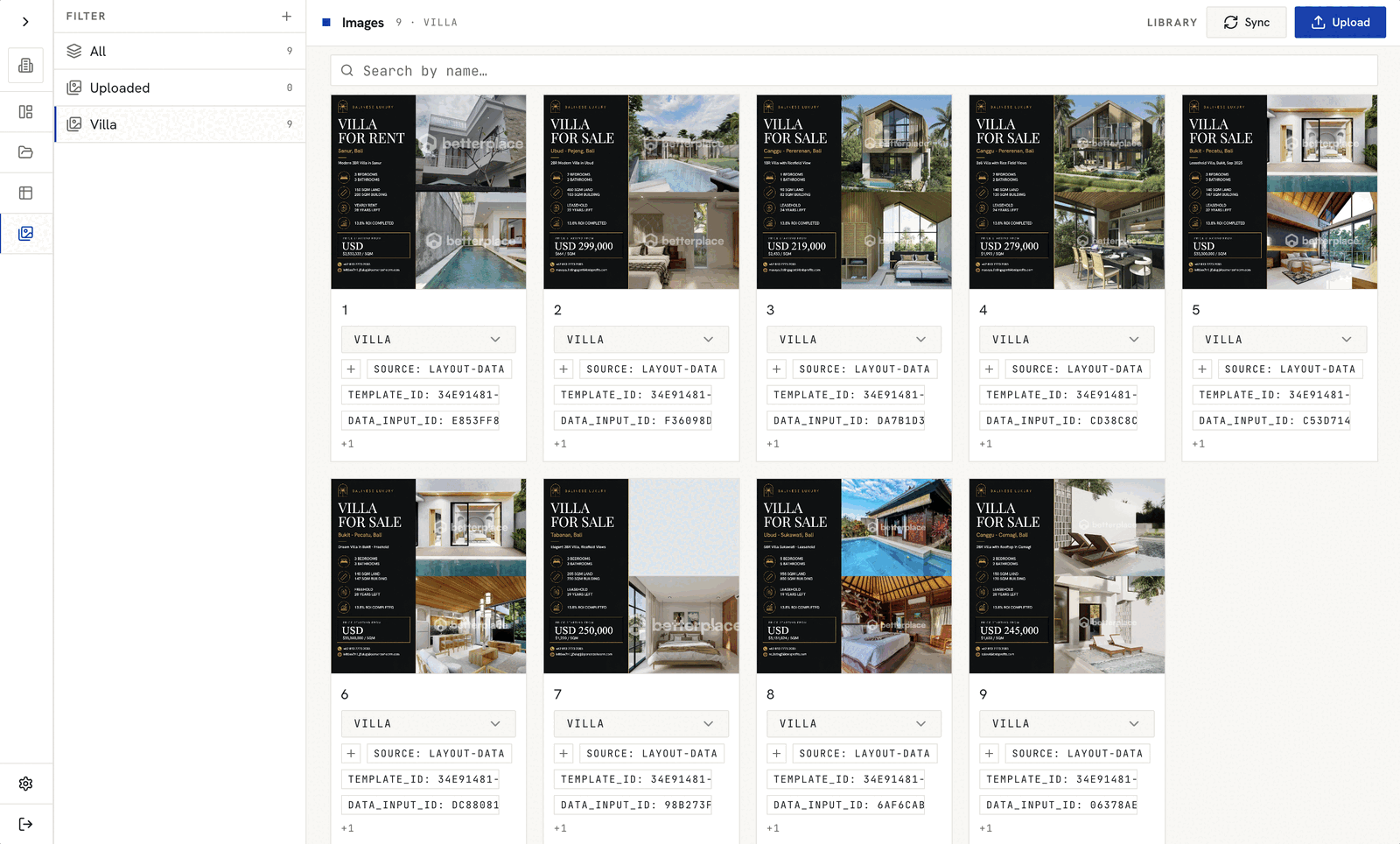Add a tag to image 1
Screen dimensions: 1400x844
[351, 369]
